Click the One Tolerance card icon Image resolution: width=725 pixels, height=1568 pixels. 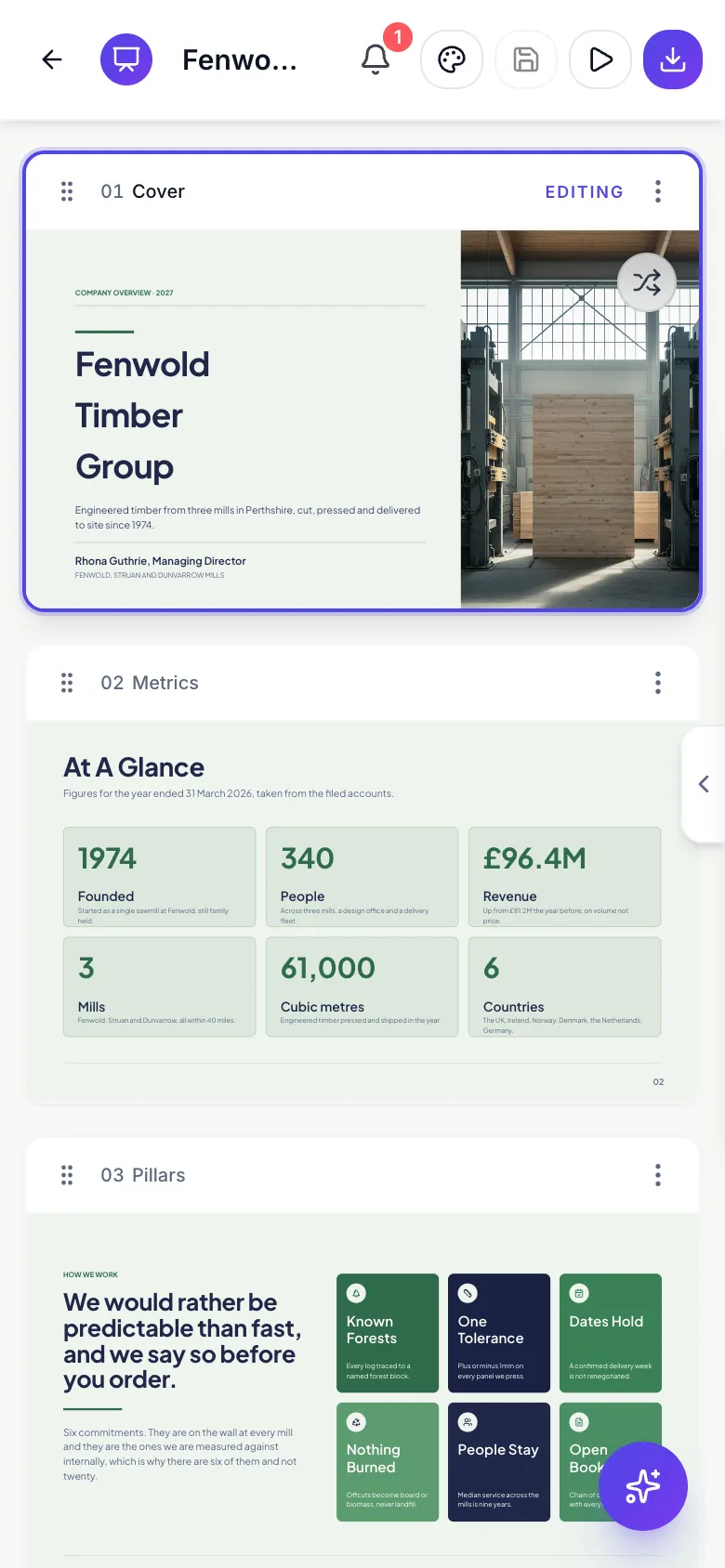coord(468,1293)
